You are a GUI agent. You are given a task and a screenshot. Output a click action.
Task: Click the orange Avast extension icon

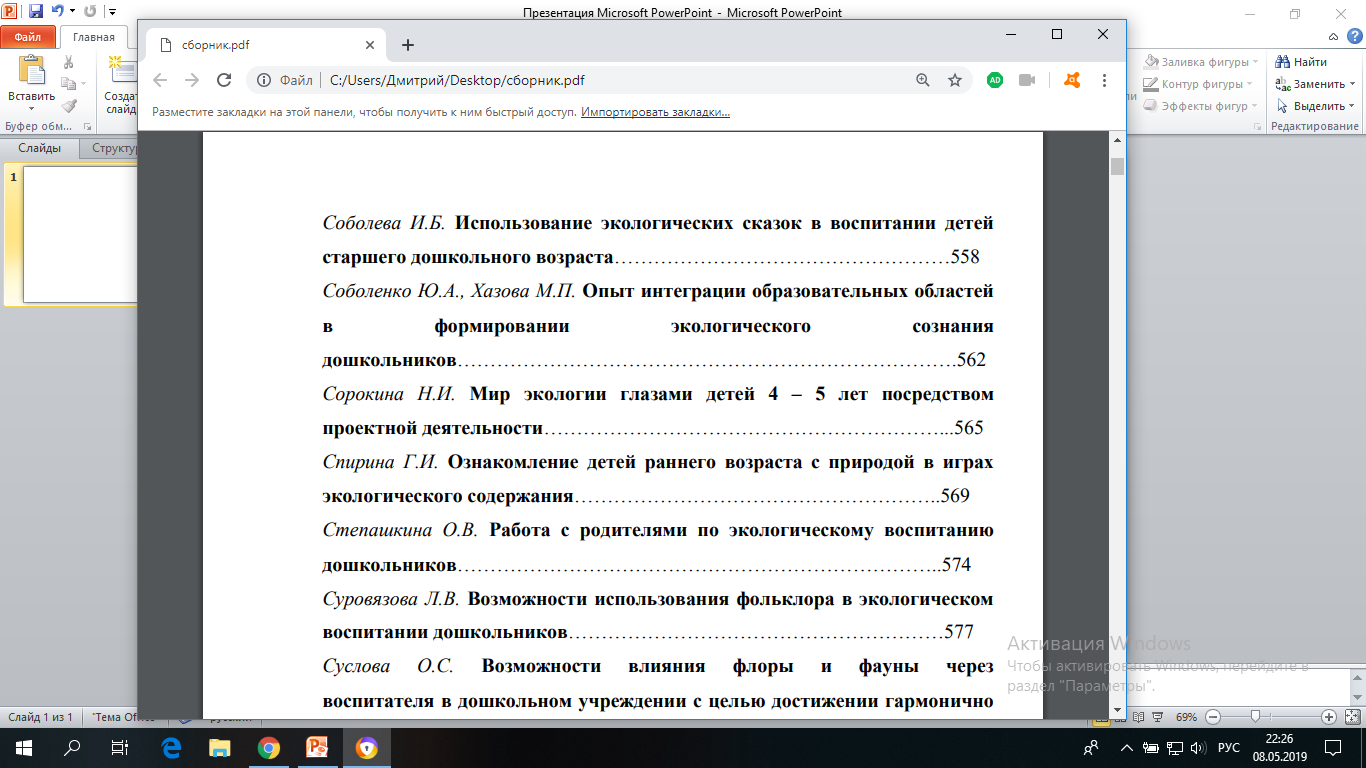point(1071,80)
